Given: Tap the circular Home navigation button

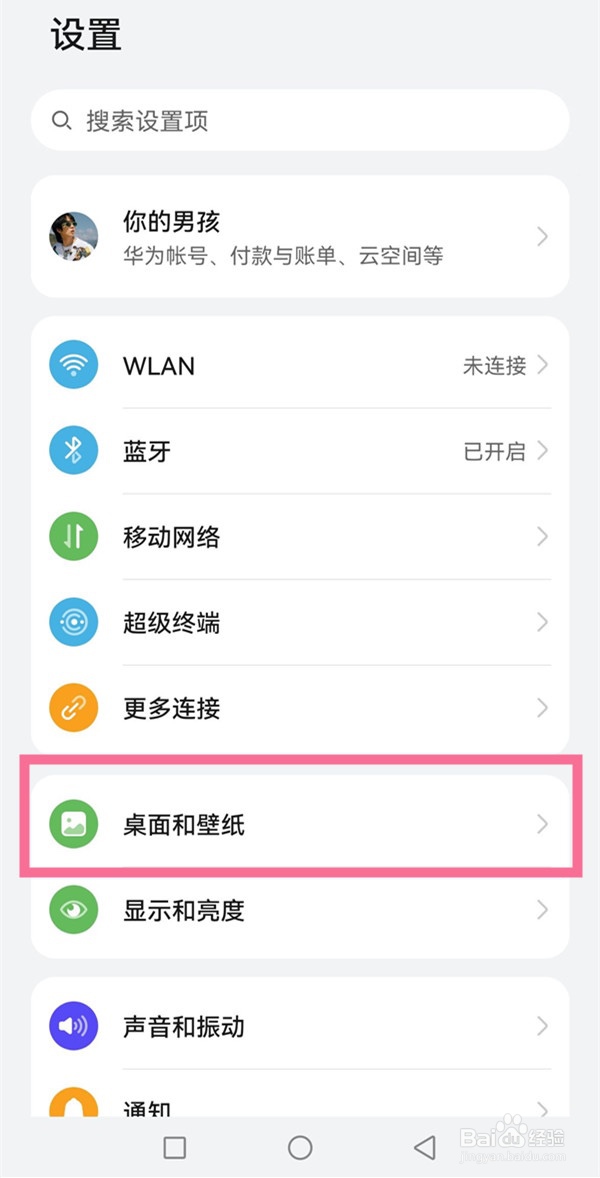Looking at the screenshot, I should click(300, 1147).
